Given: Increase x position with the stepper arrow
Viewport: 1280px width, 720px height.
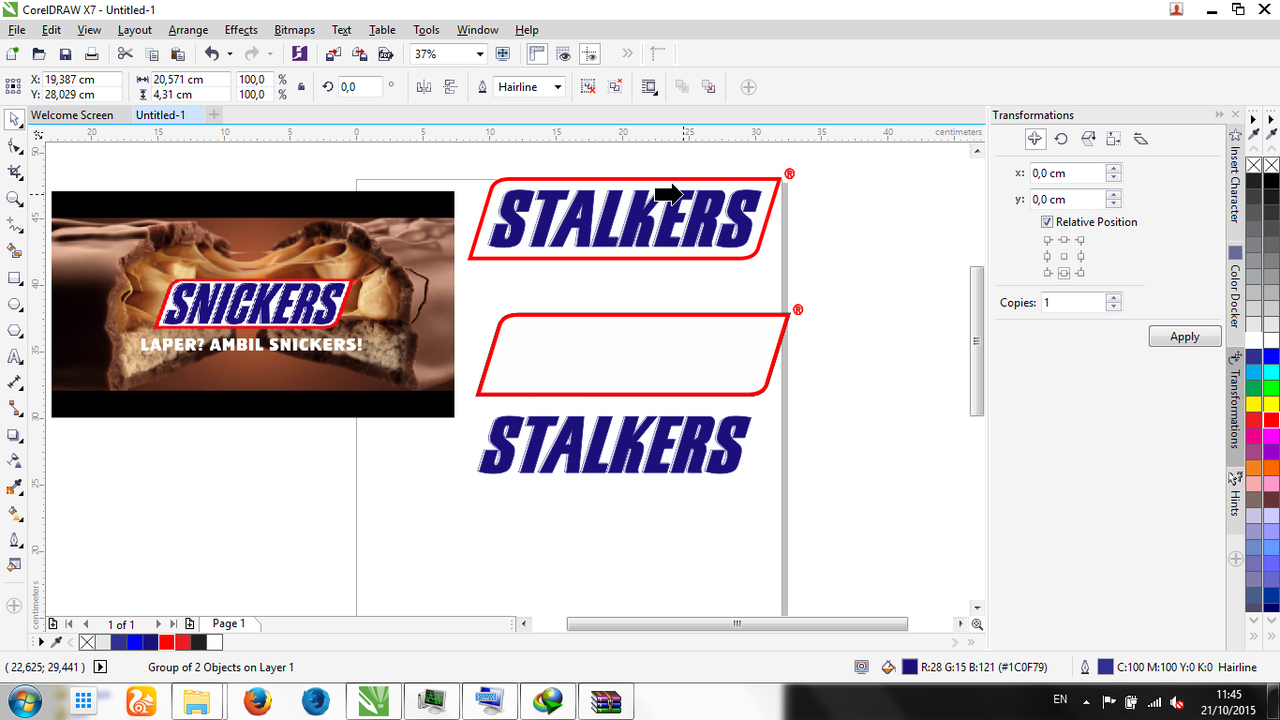Looking at the screenshot, I should 1114,168.
